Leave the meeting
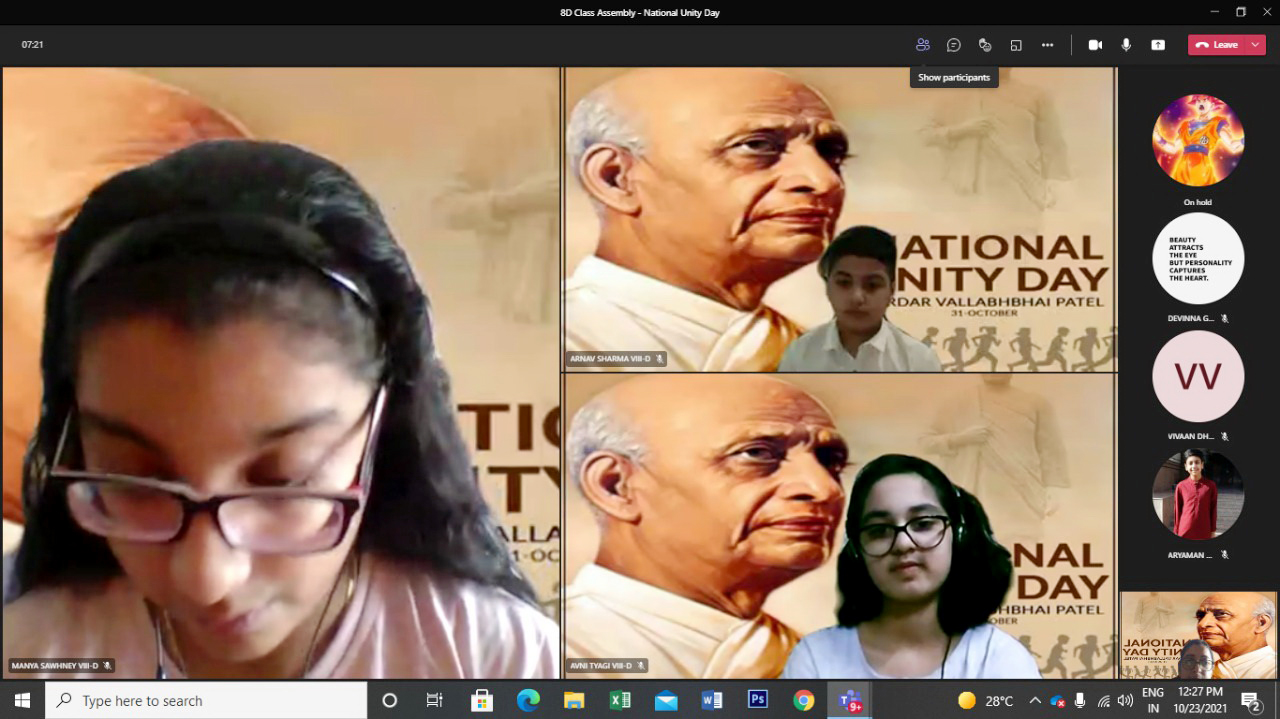The height and width of the screenshot is (719, 1280). 1216,45
